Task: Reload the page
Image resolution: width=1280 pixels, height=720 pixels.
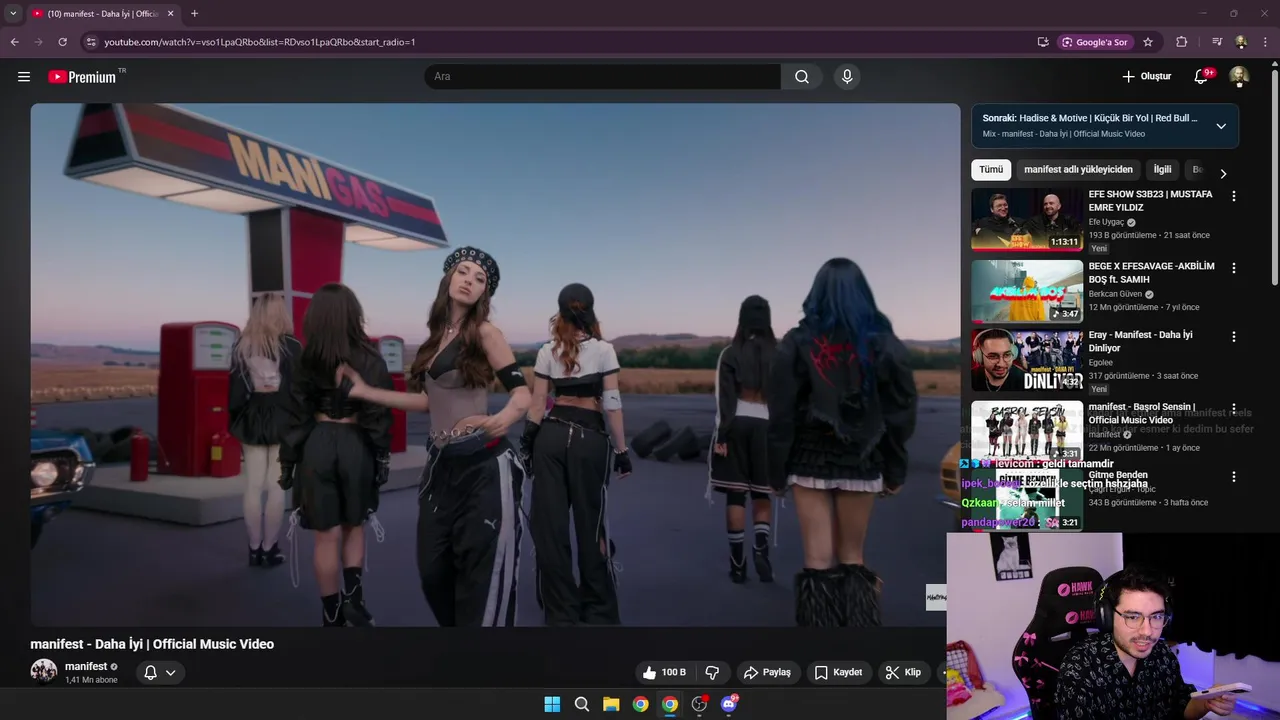Action: pos(62,42)
